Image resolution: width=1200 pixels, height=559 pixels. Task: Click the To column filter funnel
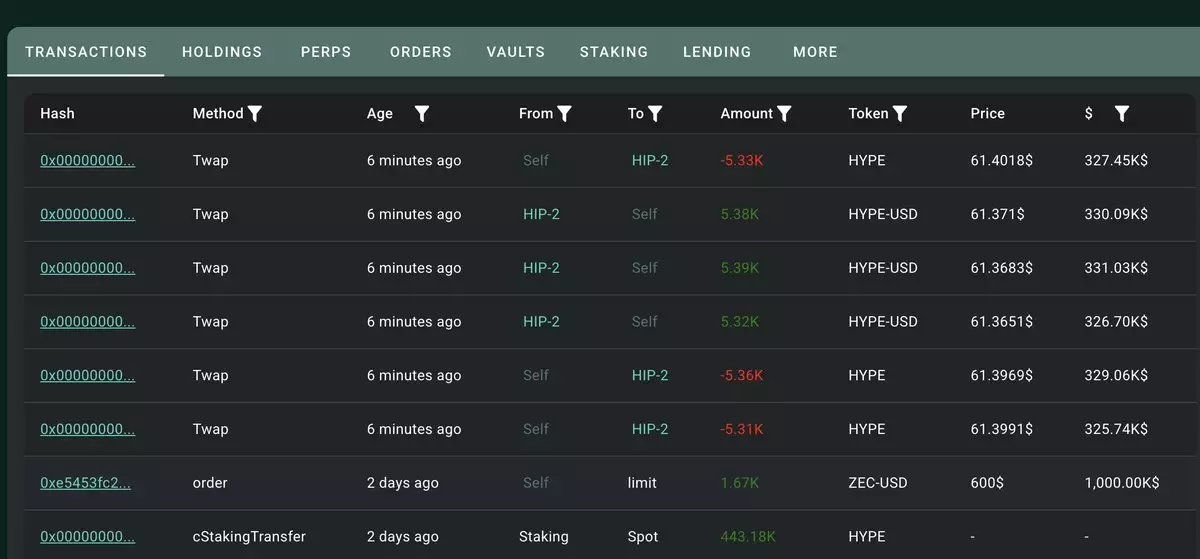[x=655, y=114]
